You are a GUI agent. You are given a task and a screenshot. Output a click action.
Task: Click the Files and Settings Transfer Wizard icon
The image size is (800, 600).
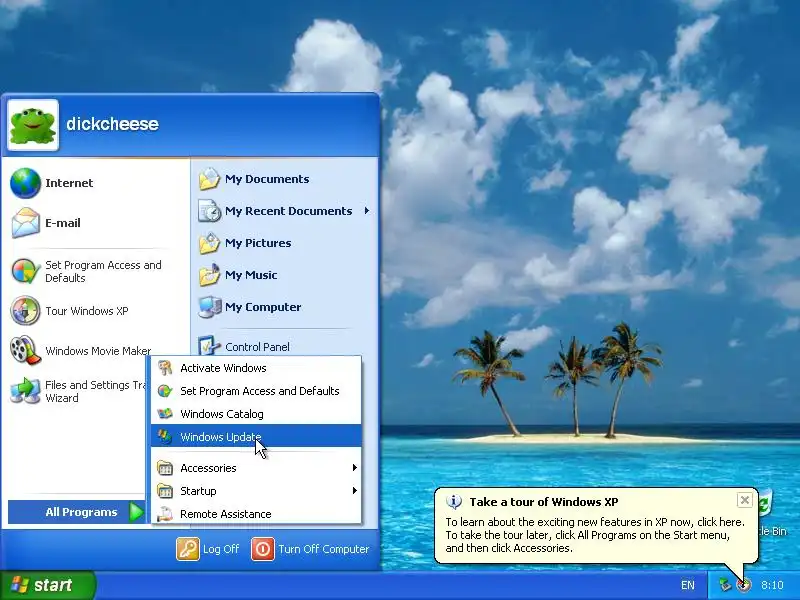[25, 391]
